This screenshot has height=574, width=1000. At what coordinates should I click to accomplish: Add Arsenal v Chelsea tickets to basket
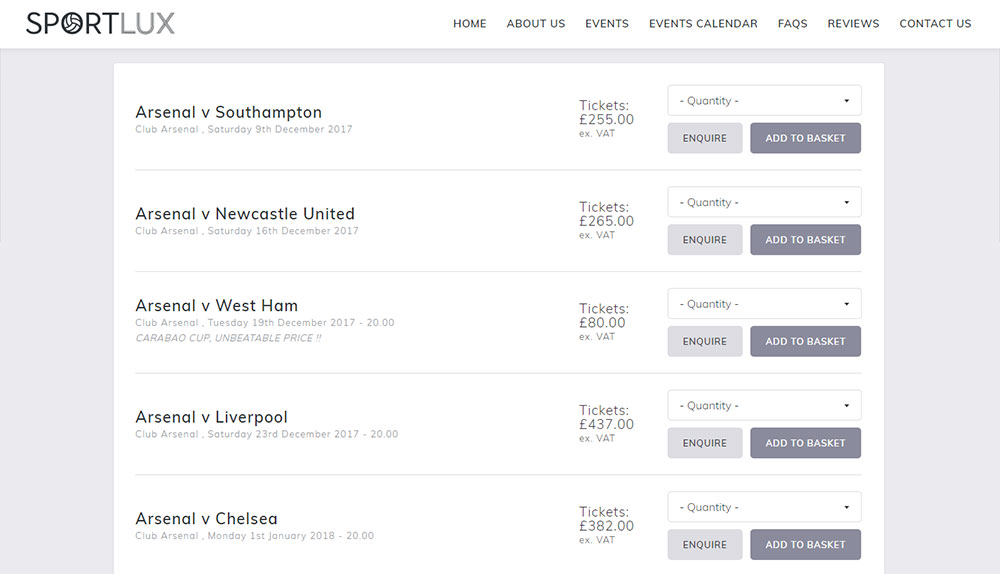coord(805,545)
